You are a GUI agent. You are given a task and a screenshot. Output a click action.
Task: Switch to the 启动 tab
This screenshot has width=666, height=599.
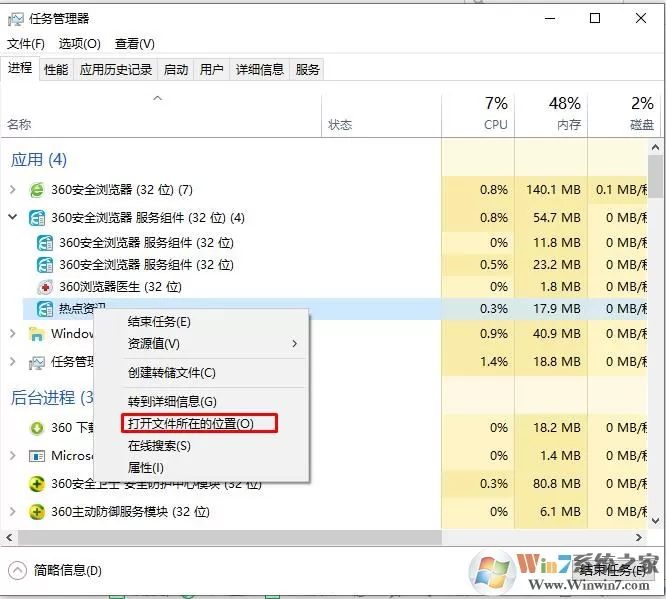[176, 69]
